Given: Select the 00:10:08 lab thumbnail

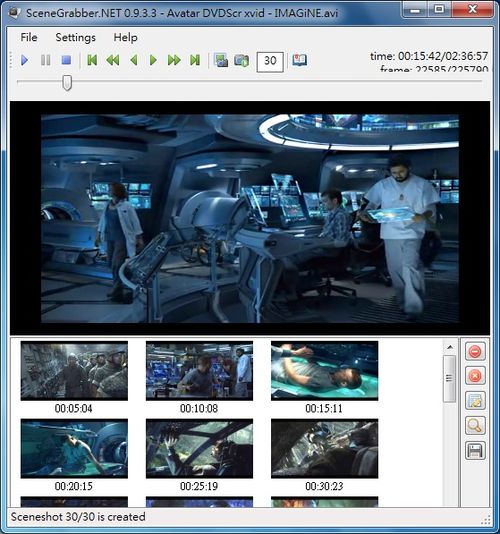Looking at the screenshot, I should click(x=199, y=371).
